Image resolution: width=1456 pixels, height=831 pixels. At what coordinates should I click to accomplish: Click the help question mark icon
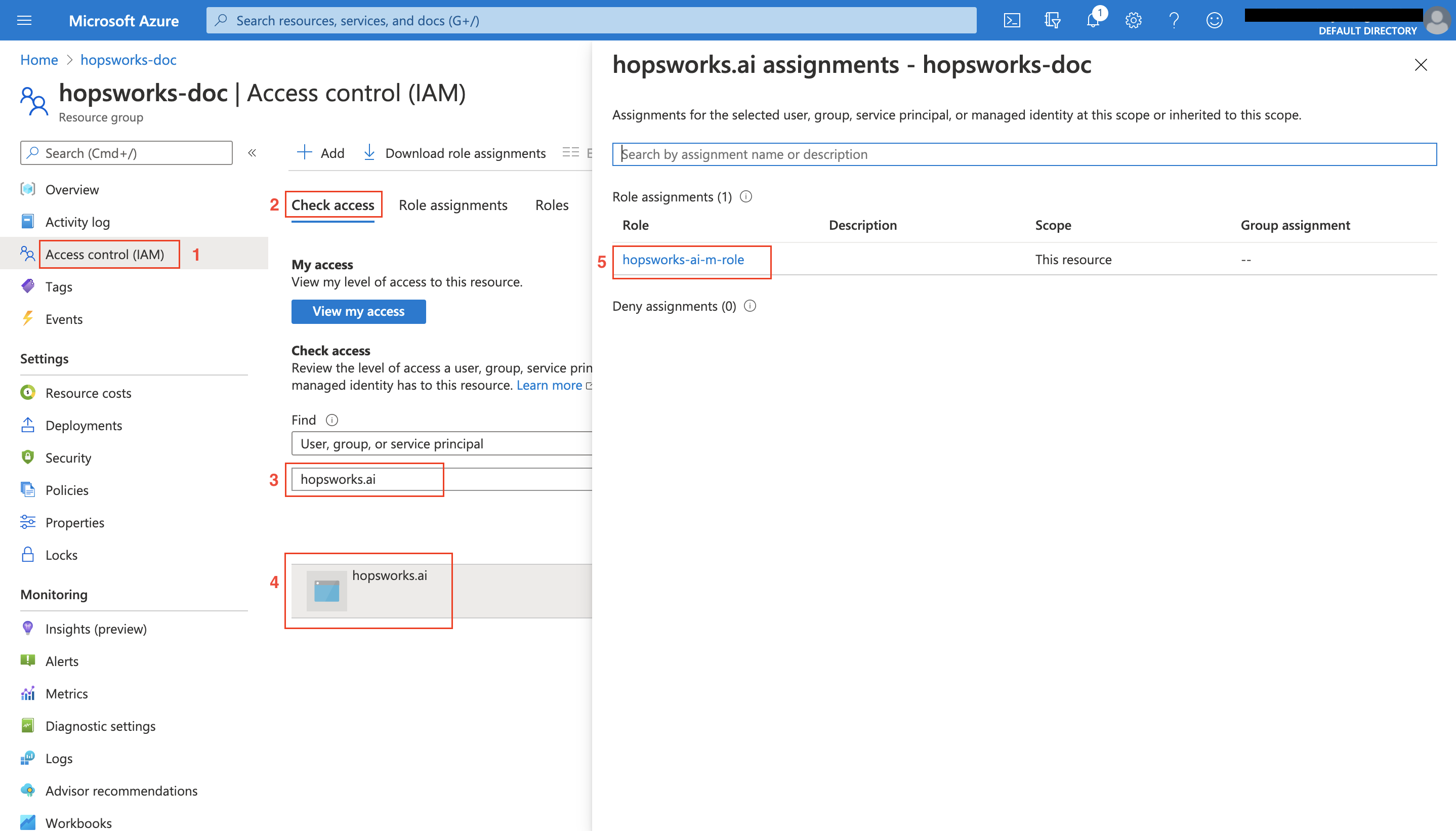[x=1174, y=21]
